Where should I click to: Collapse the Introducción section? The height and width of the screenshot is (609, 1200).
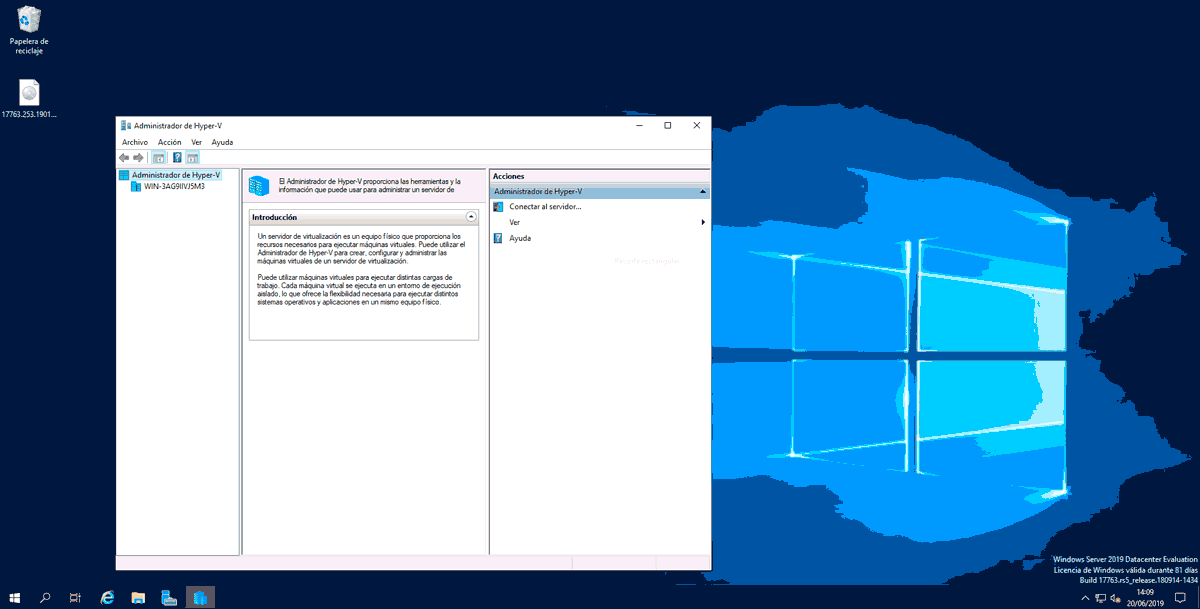471,216
